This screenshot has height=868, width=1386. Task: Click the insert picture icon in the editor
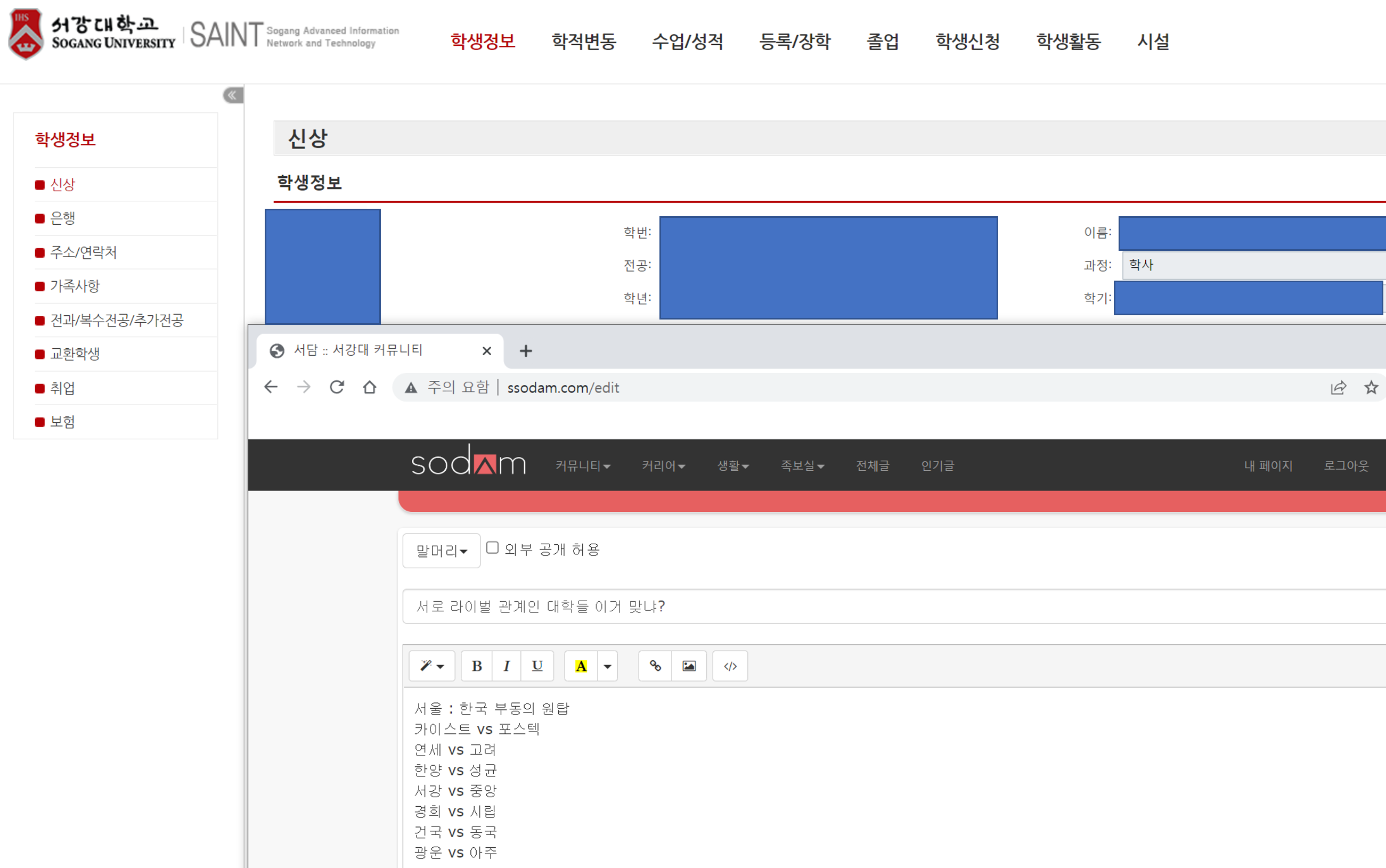coord(689,666)
